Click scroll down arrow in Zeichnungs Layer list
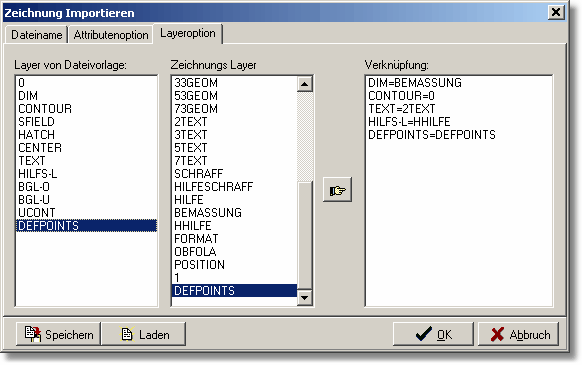Viewport: 582px width, 365px height. [305, 298]
